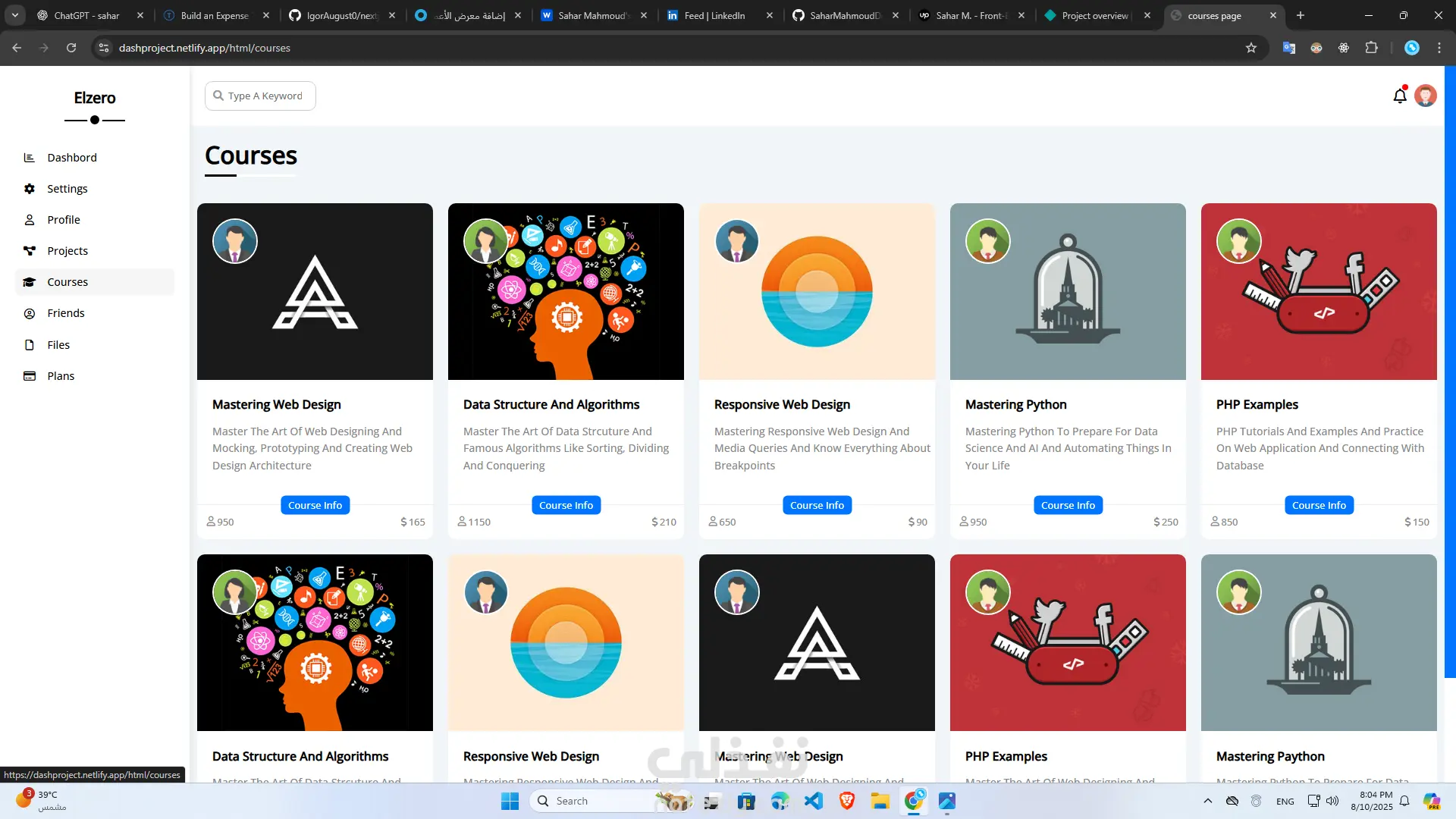Click the notification bell icon
The image size is (1456, 819).
point(1400,96)
